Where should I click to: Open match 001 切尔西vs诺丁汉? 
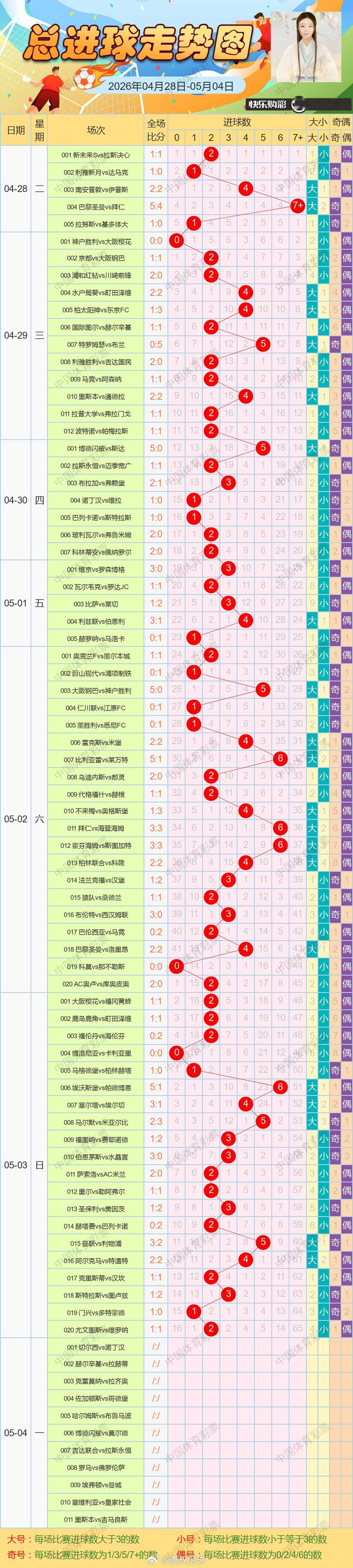pos(96,1348)
